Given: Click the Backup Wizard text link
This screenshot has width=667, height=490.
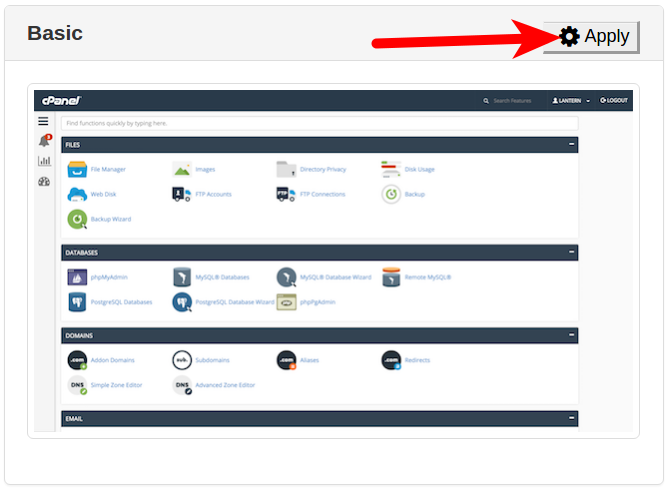Looking at the screenshot, I should [x=111, y=219].
